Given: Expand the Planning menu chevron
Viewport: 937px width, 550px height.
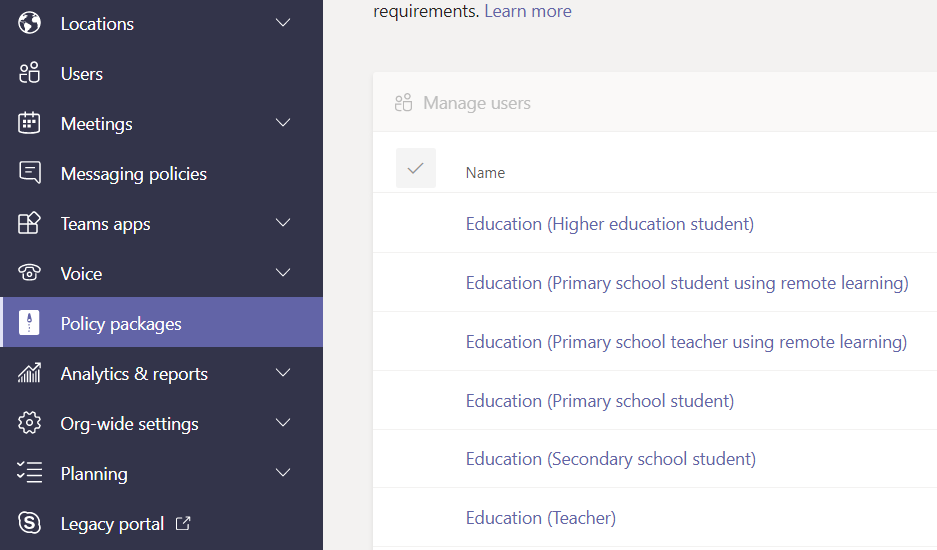Looking at the screenshot, I should pos(283,473).
